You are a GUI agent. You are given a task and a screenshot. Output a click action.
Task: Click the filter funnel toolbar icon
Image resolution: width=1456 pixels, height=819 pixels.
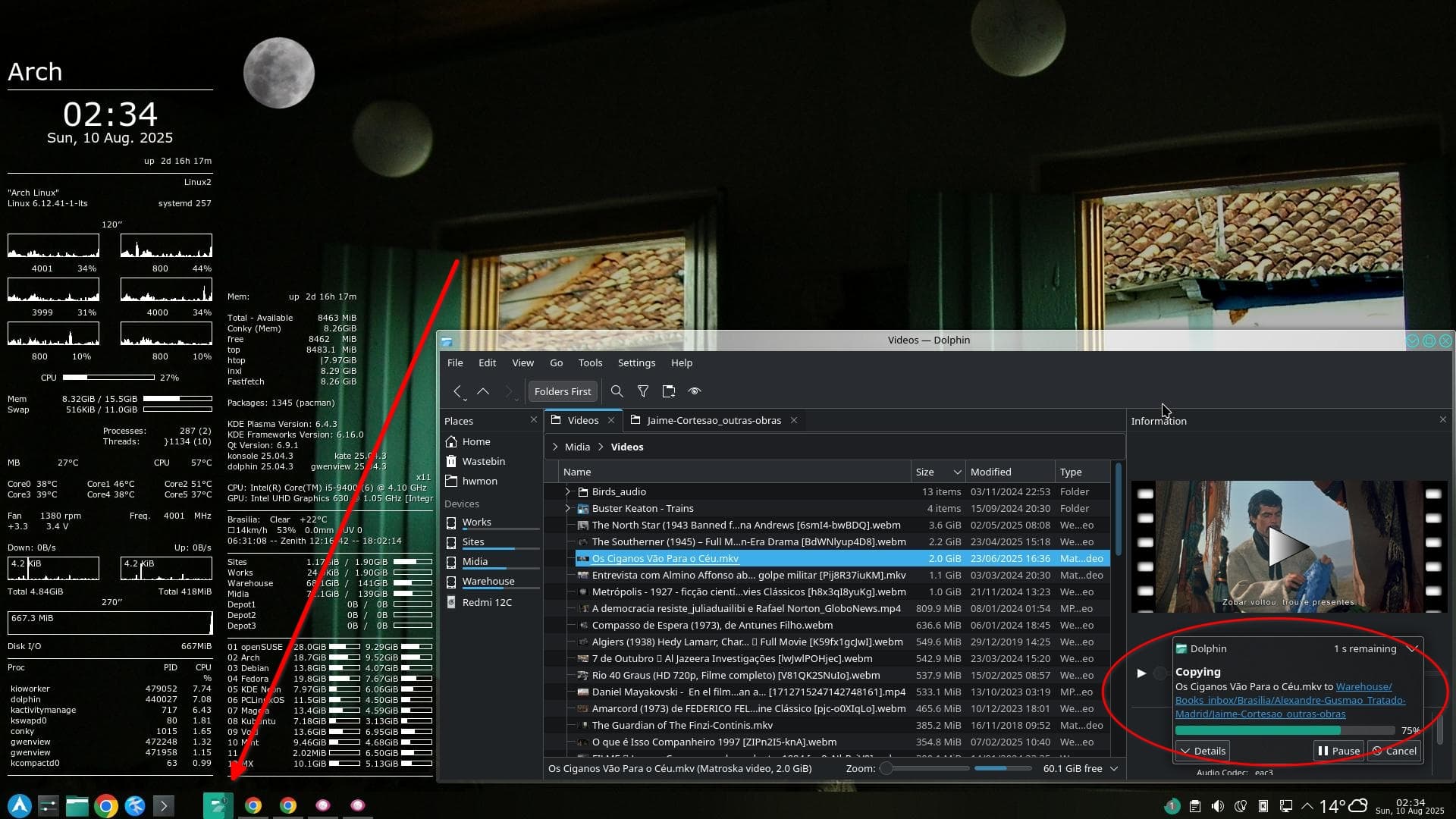(642, 391)
